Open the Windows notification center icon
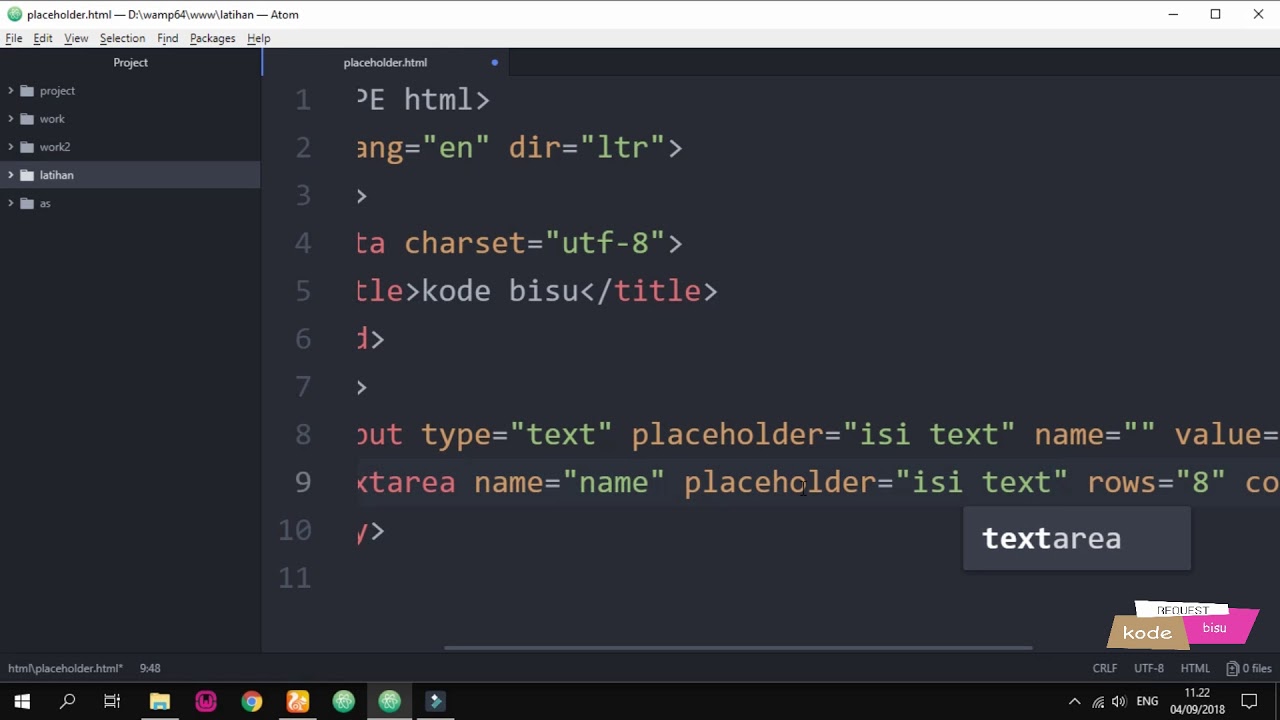Screen dimensions: 1280x720 pyautogui.click(x=1249, y=701)
